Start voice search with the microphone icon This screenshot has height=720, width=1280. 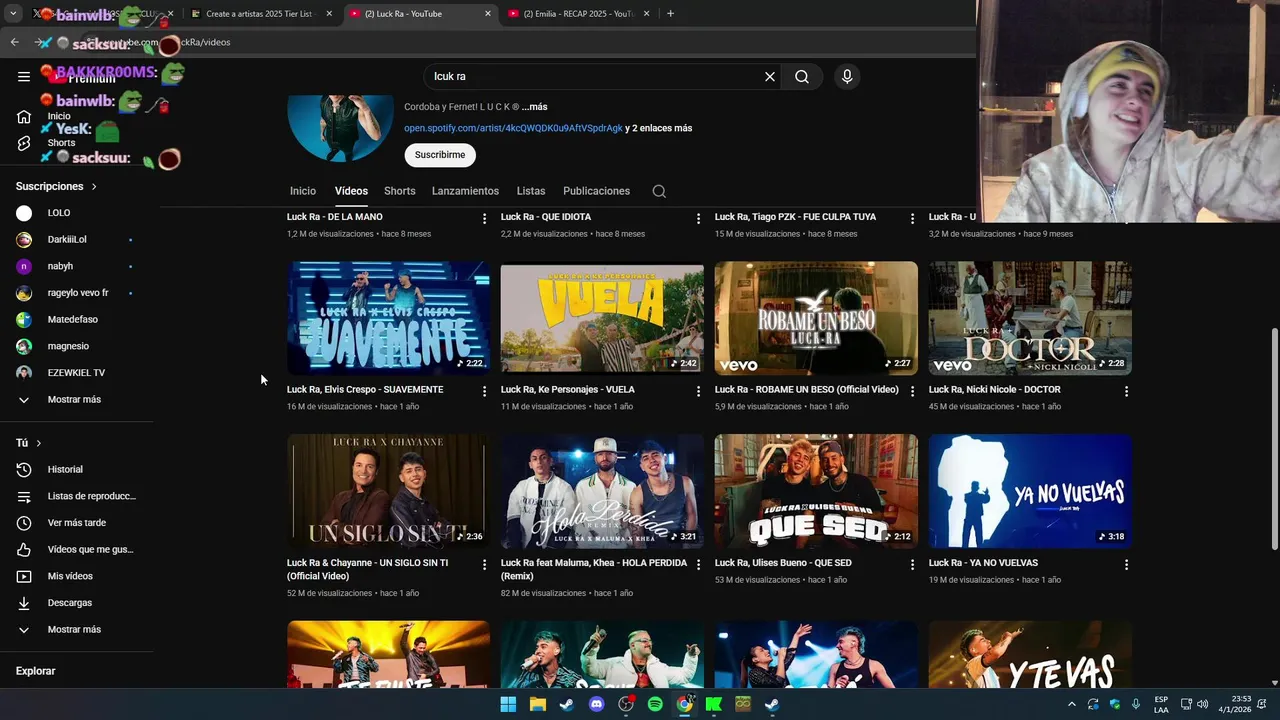(x=847, y=76)
